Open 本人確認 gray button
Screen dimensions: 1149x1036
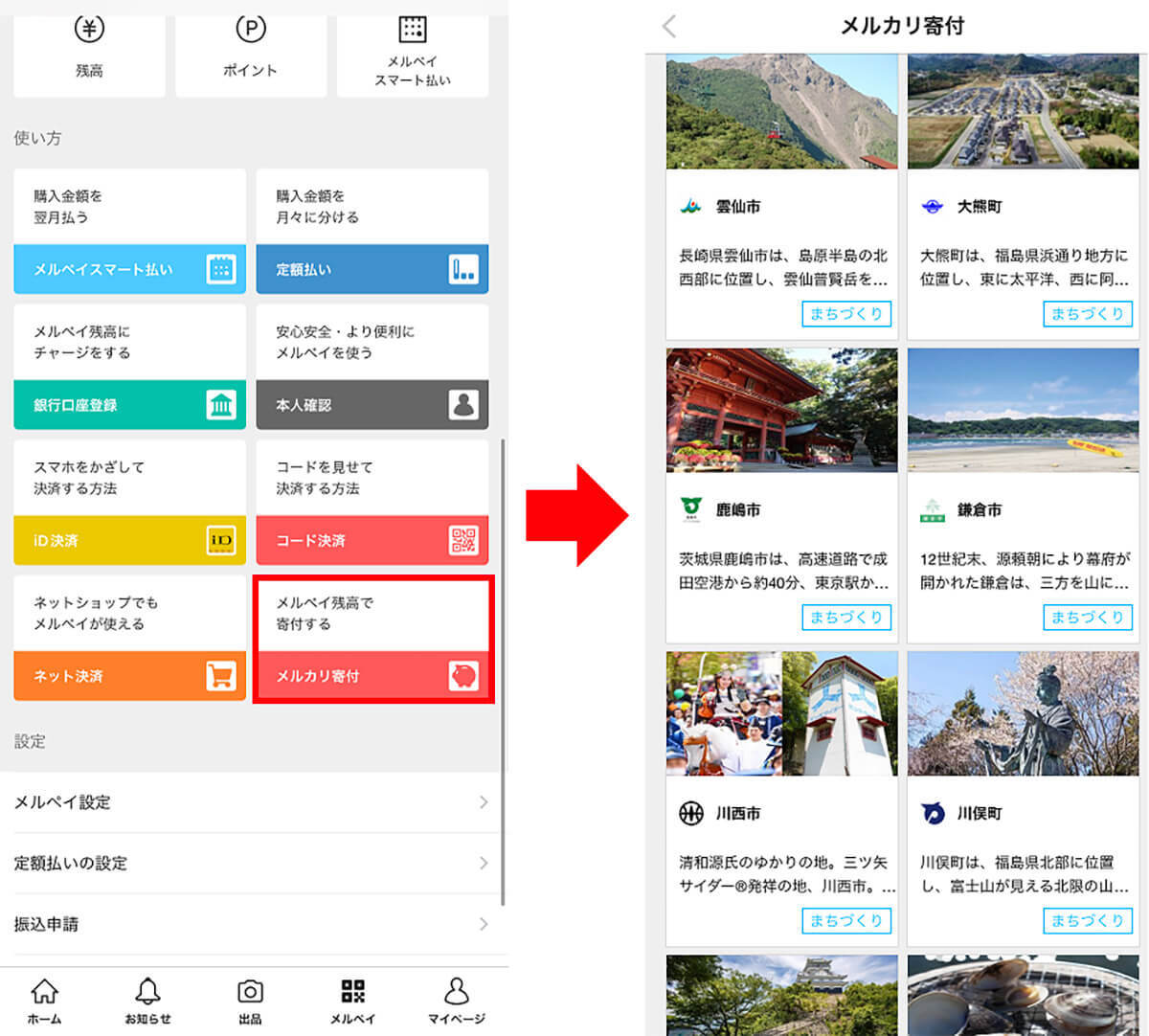pos(372,405)
